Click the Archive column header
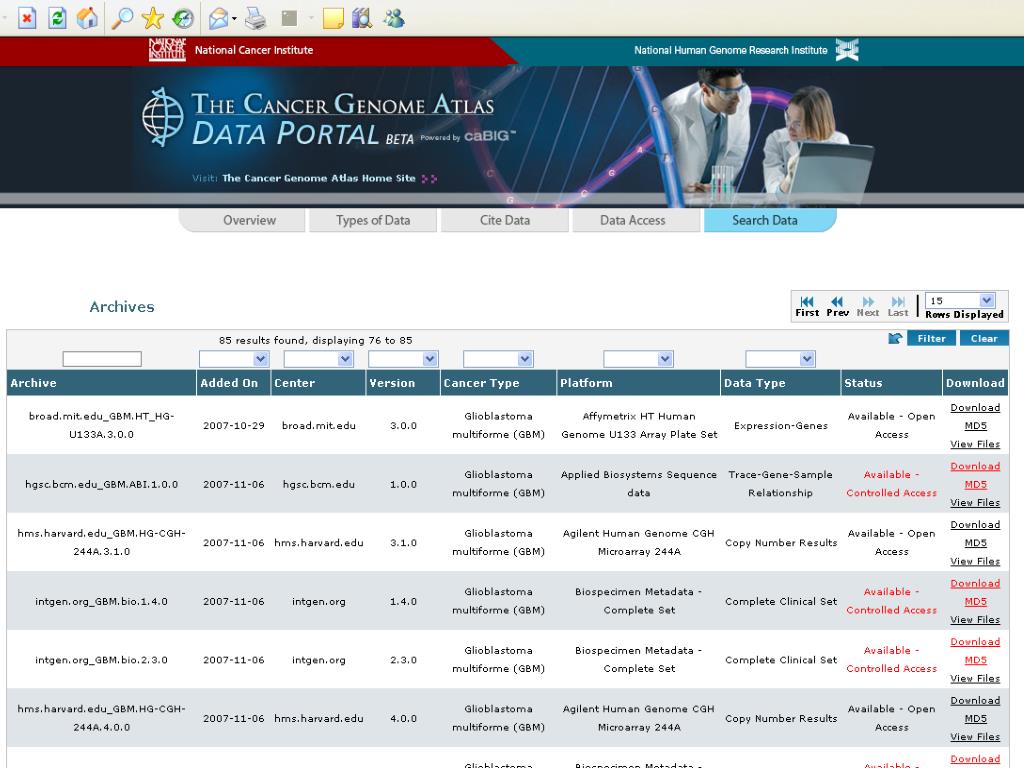Image resolution: width=1024 pixels, height=768 pixels. tap(101, 383)
